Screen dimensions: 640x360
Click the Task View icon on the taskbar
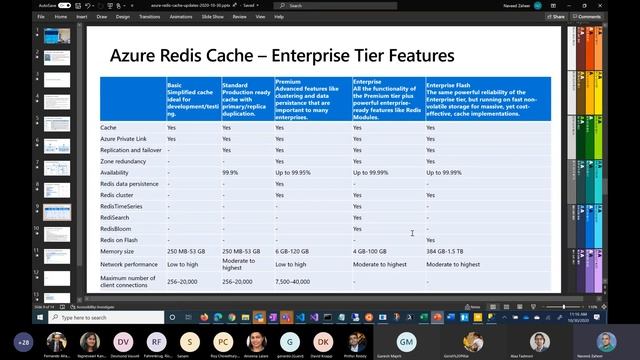click(188, 318)
